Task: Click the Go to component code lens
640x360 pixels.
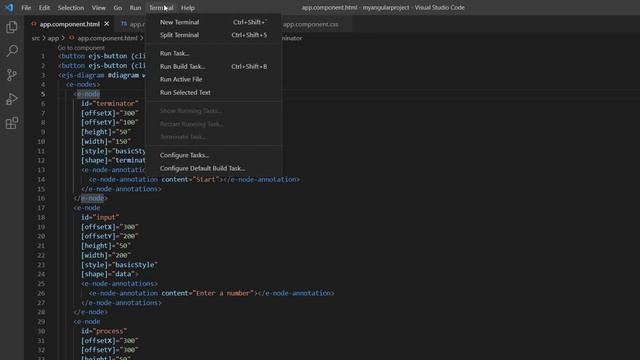Action: (81, 48)
